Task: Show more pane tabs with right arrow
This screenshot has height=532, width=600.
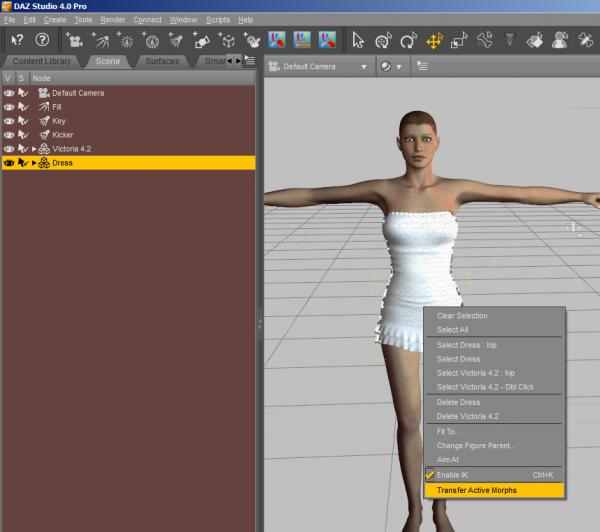Action: tap(238, 61)
